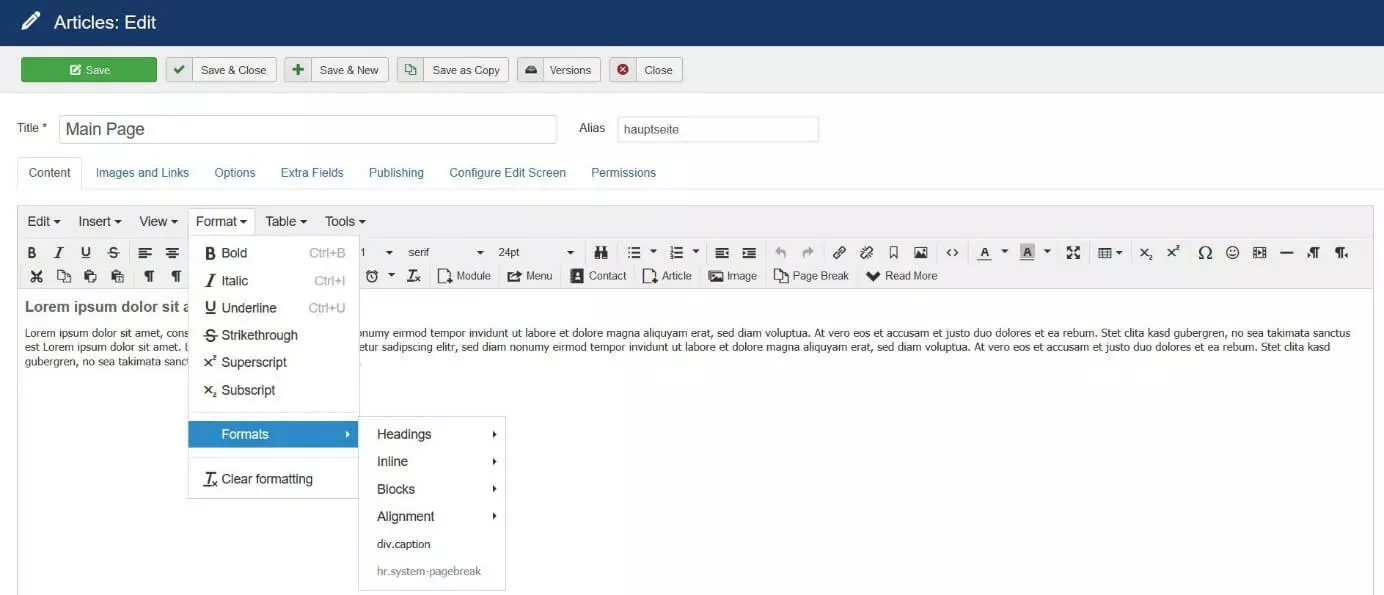The image size is (1384, 595).
Task: Open the font size 24pt dropdown
Action: point(536,253)
